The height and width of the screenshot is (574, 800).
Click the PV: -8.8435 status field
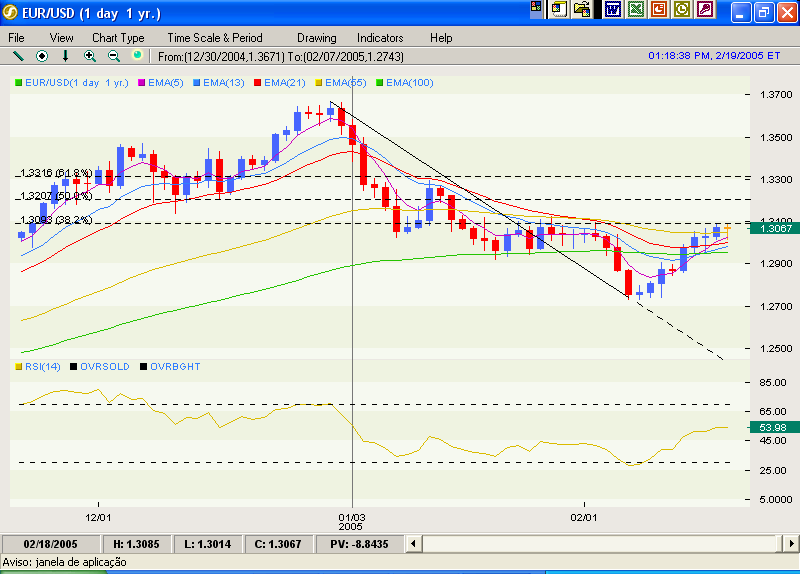359,544
